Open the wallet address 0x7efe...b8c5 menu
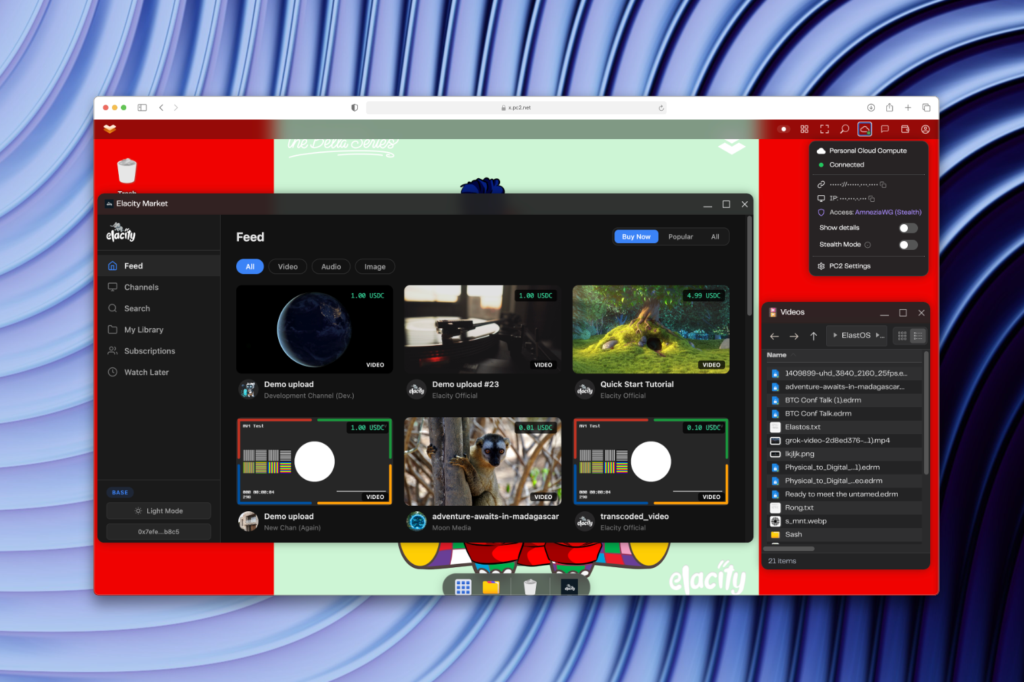1024x682 pixels. 158,532
